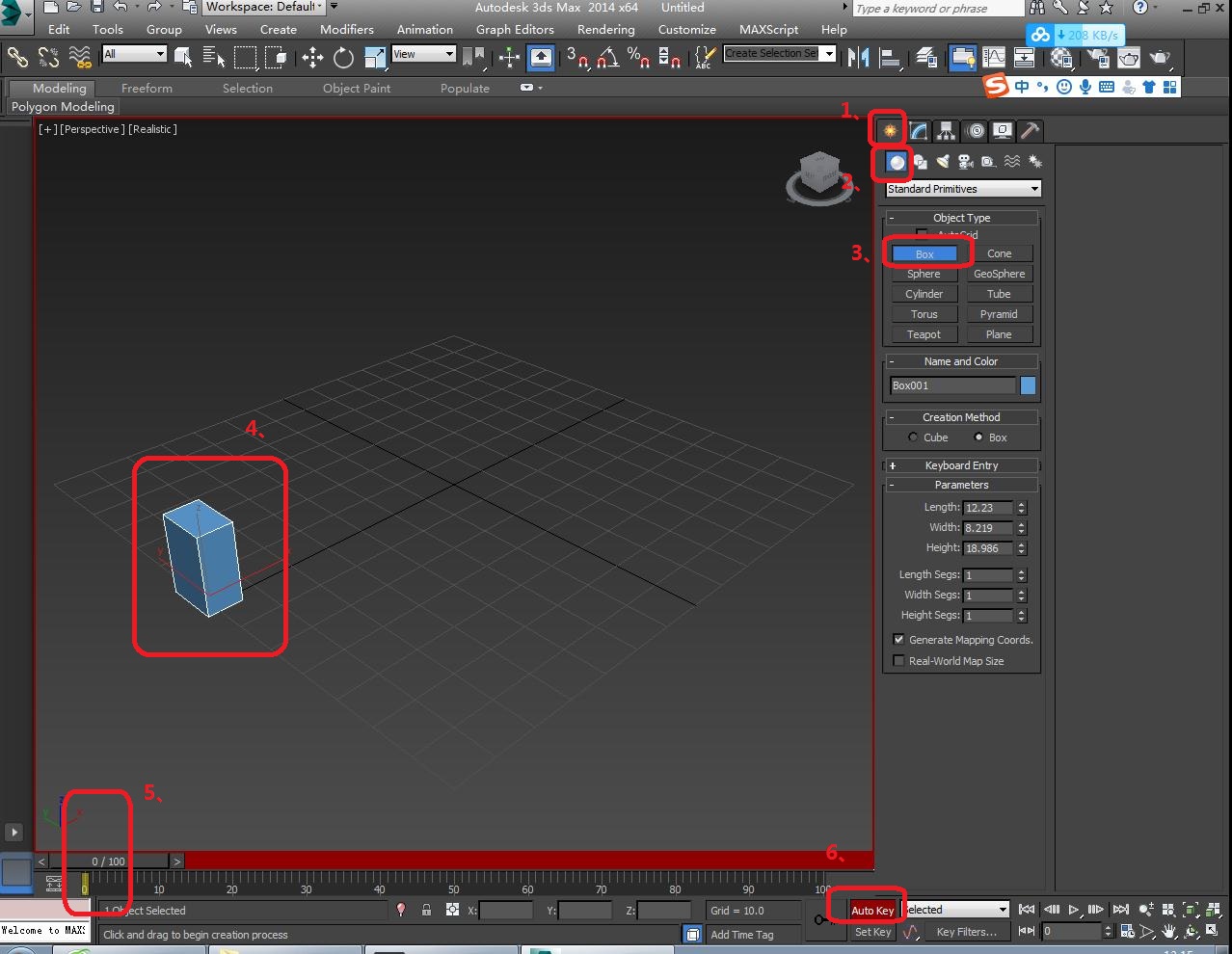
Task: Click the Align tool
Action: pos(890,58)
